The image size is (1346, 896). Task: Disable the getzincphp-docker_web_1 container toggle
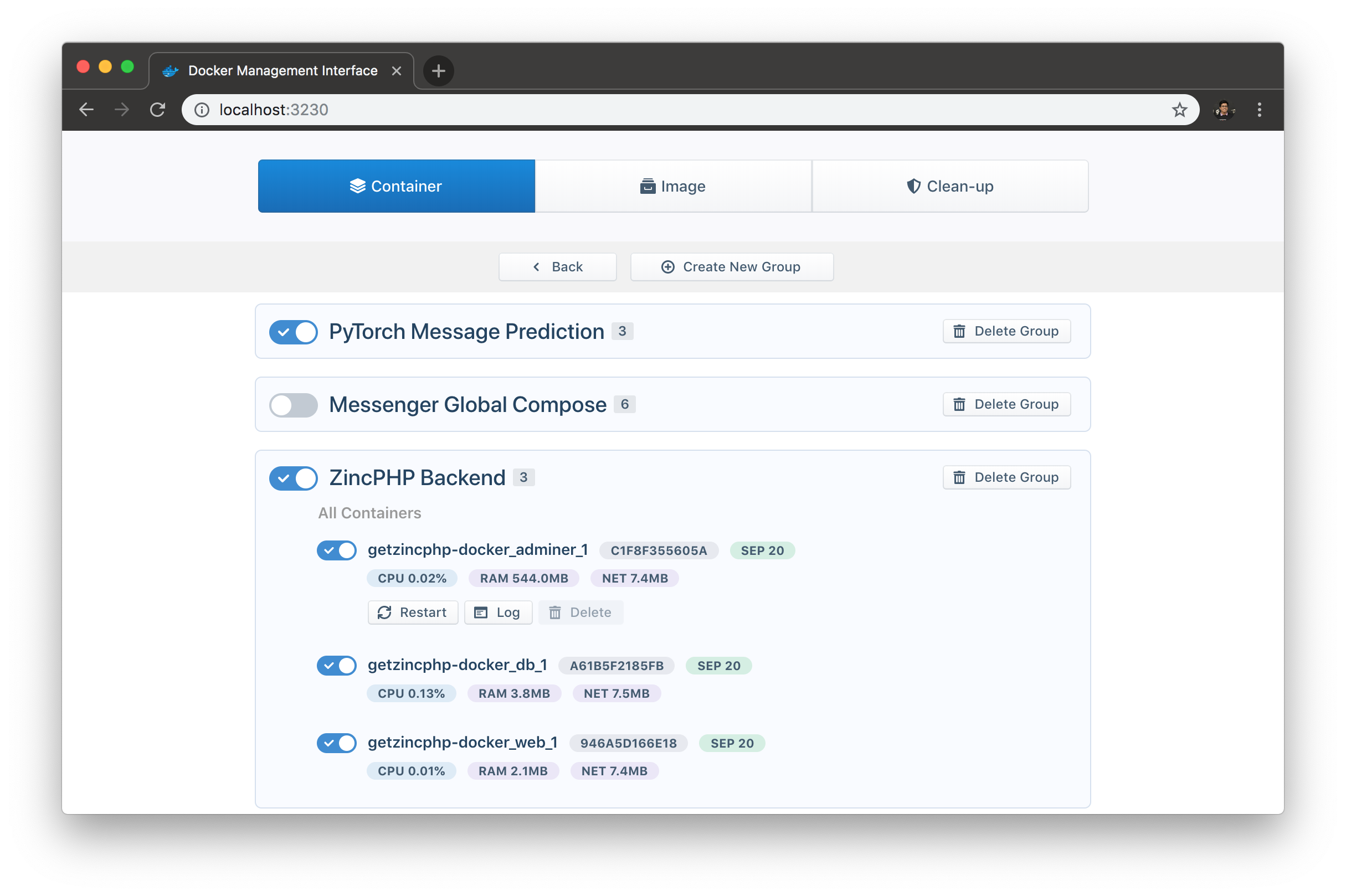point(337,743)
